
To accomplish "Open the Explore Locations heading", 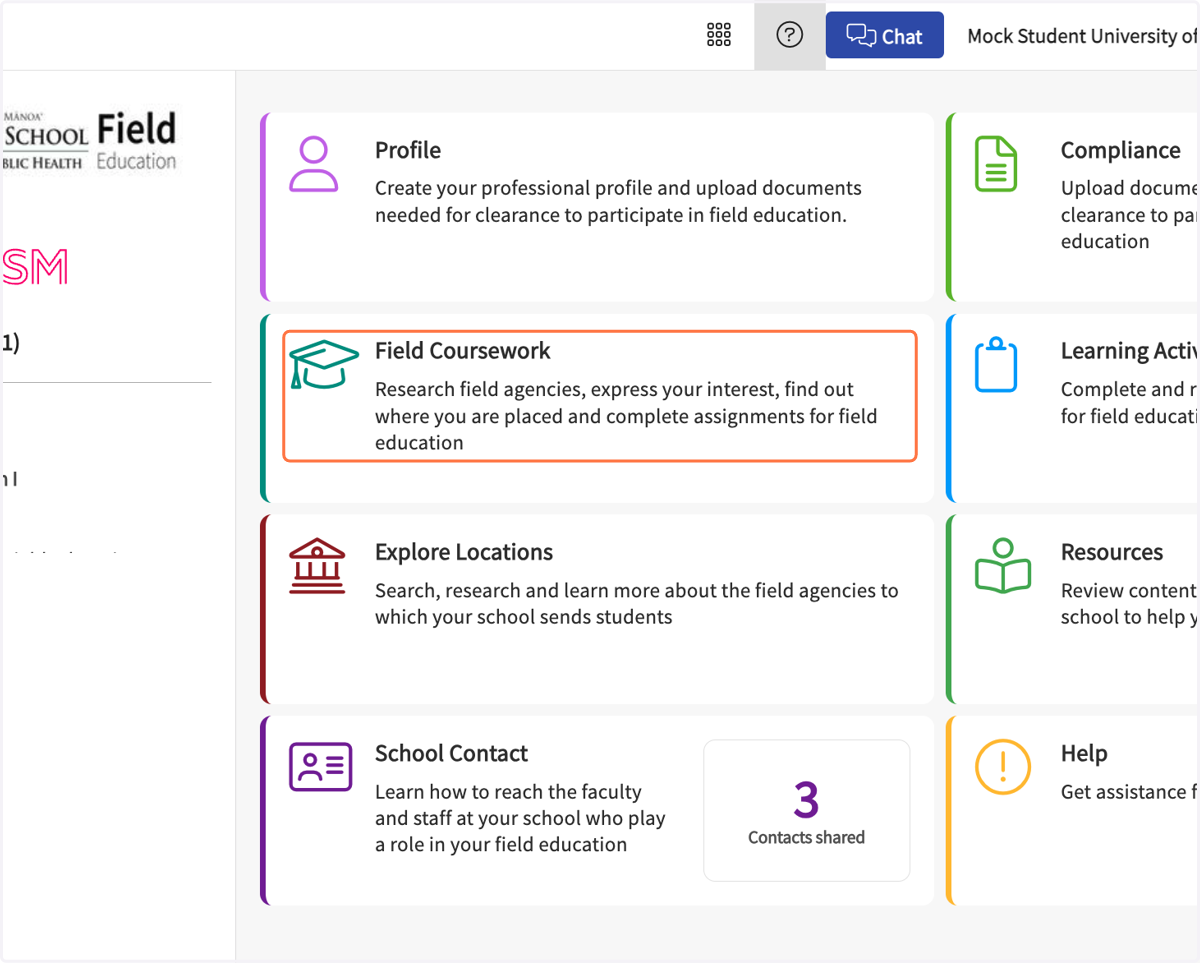I will 464,552.
